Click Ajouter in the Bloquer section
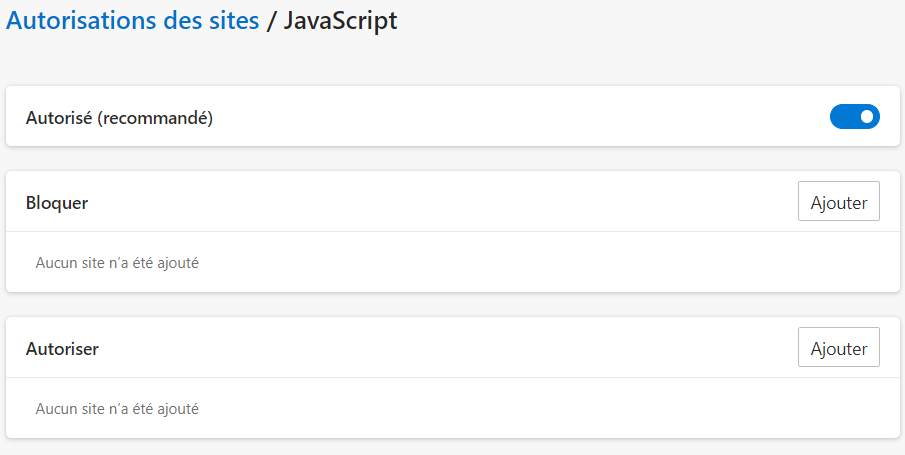The height and width of the screenshot is (455, 905). click(838, 201)
